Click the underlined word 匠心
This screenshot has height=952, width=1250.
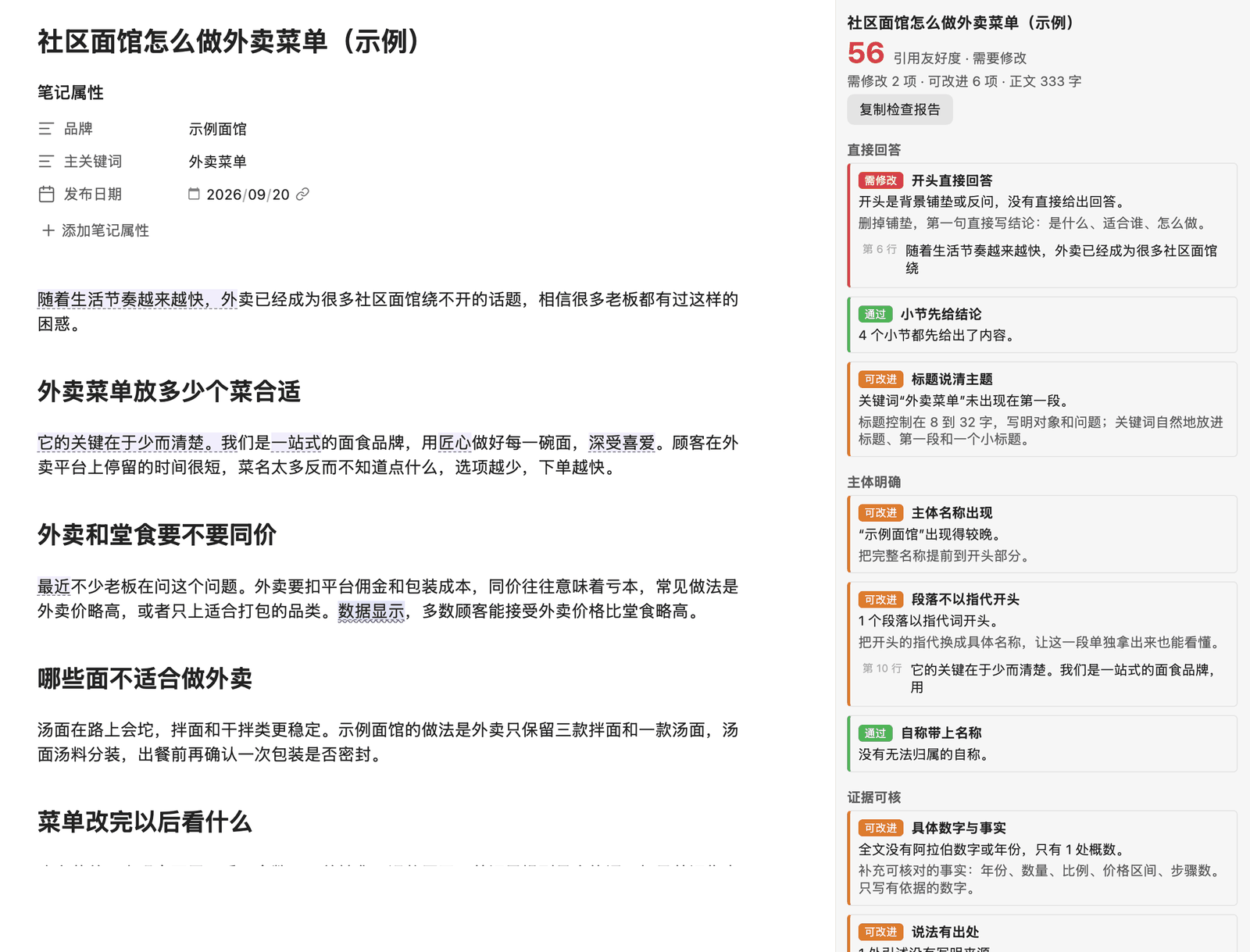(x=455, y=443)
